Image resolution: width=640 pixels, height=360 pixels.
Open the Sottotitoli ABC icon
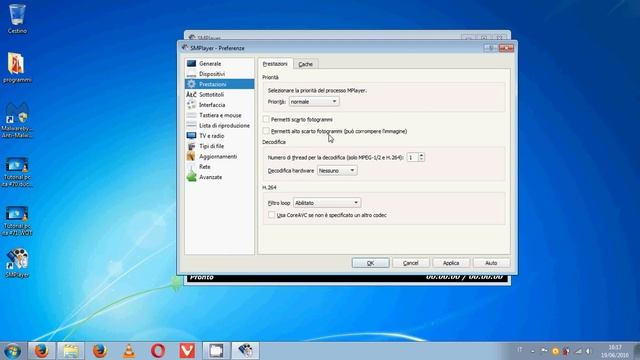coord(191,95)
